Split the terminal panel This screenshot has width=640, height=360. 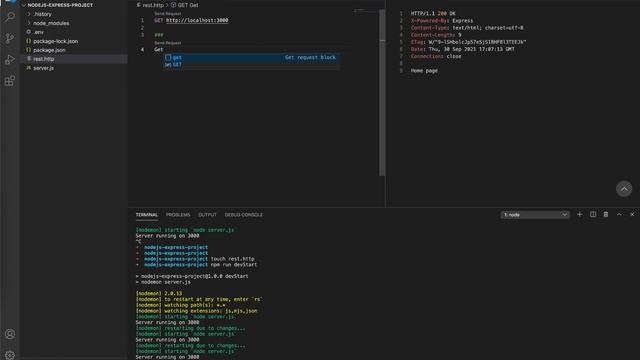point(593,214)
